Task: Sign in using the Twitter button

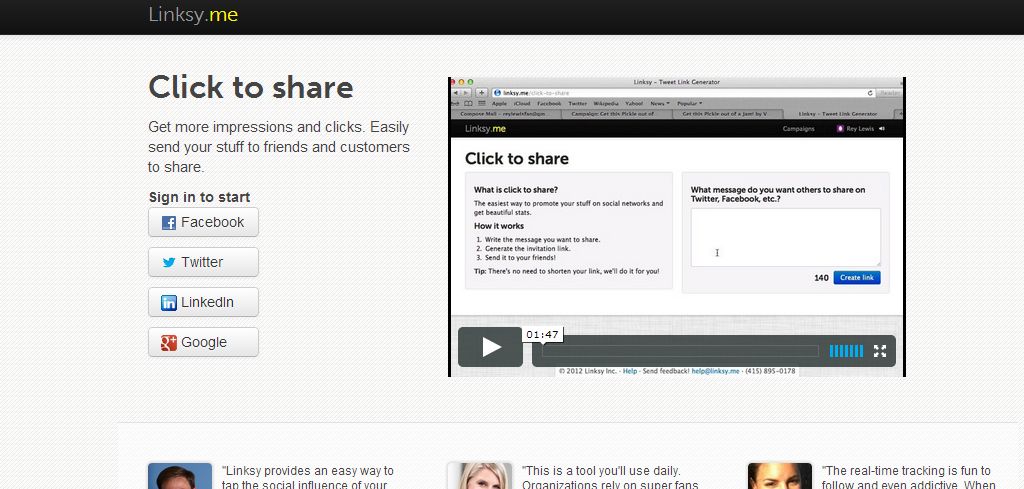Action: [x=203, y=262]
